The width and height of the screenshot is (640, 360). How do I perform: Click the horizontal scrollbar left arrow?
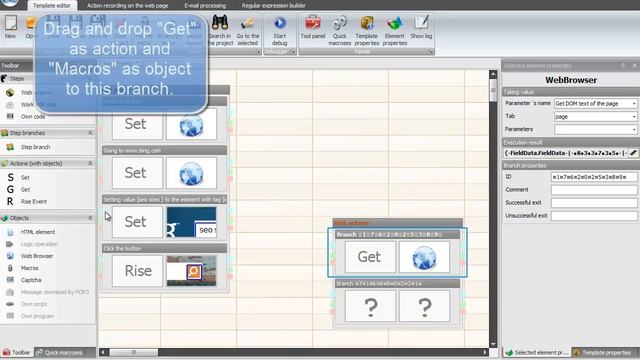coord(103,352)
